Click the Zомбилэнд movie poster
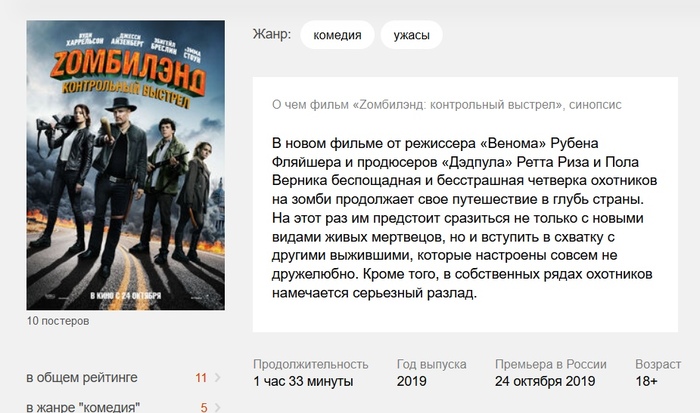Image resolution: width=700 pixels, height=413 pixels. pos(125,165)
